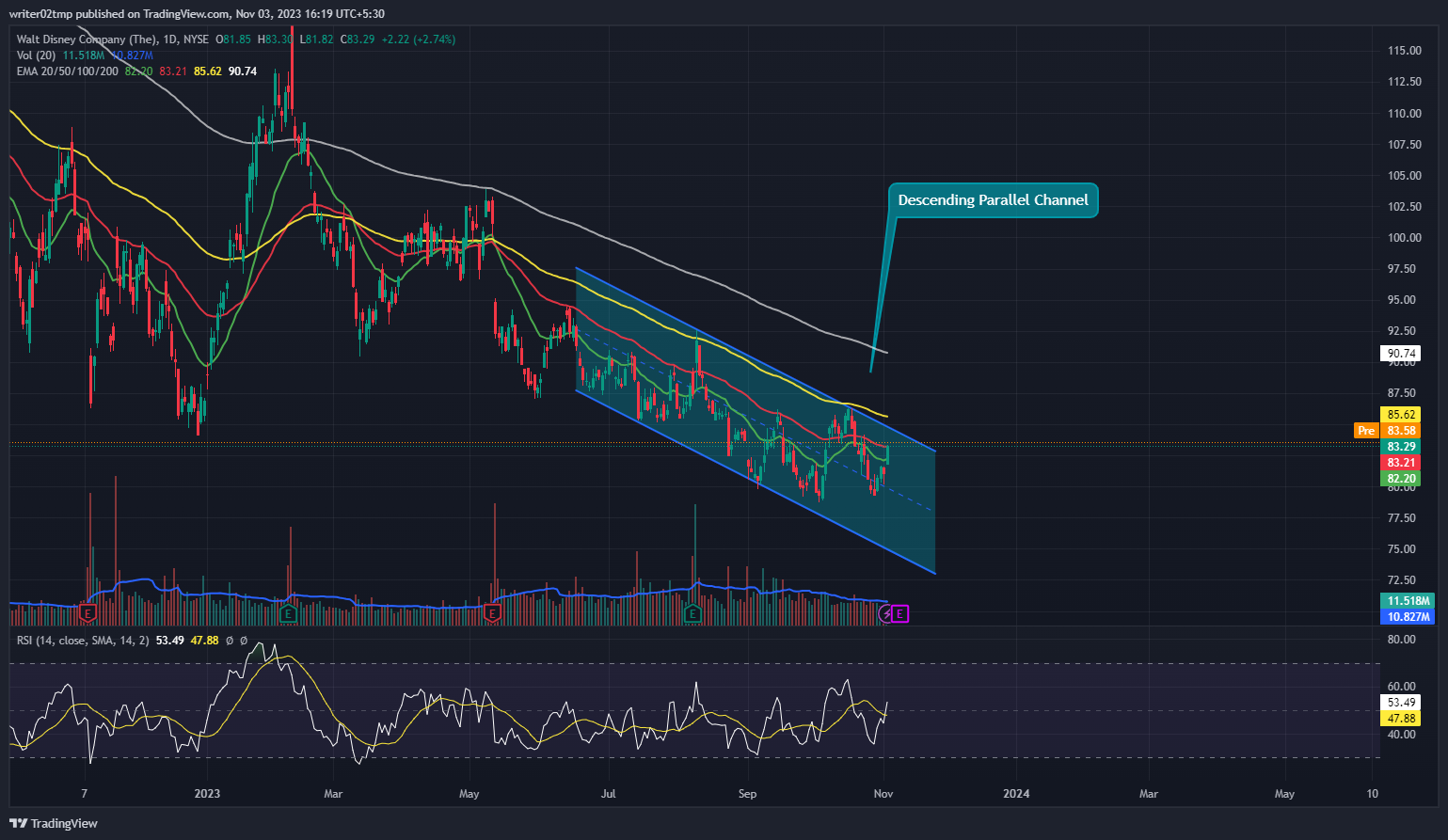Click the Sep time axis label
Image resolution: width=1448 pixels, height=840 pixels.
(747, 794)
